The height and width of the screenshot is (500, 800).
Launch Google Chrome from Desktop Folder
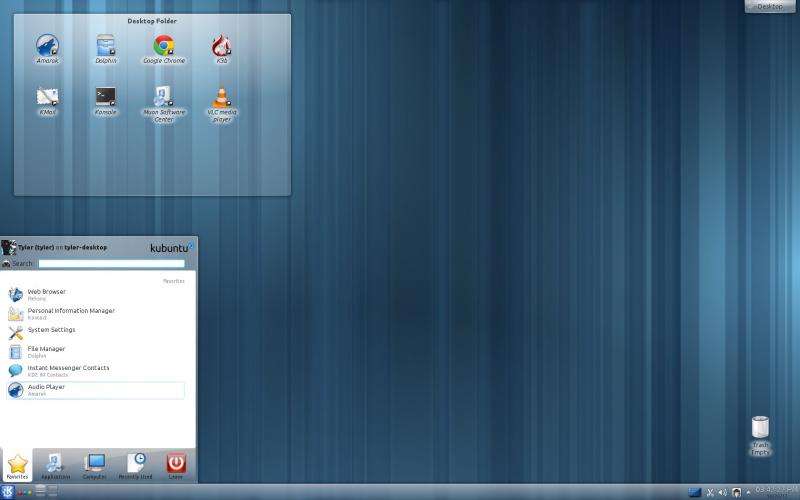tap(164, 48)
